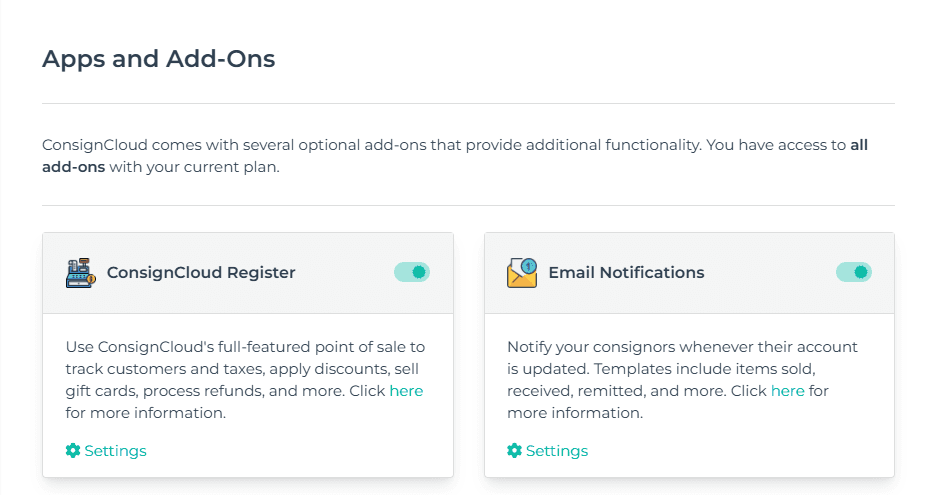Select the ConsignCloud Register card title

pyautogui.click(x=201, y=272)
